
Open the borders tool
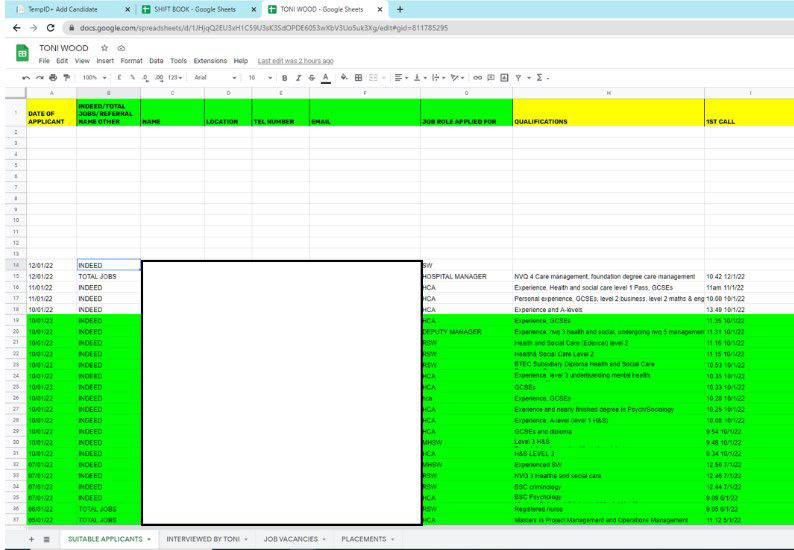click(x=359, y=77)
